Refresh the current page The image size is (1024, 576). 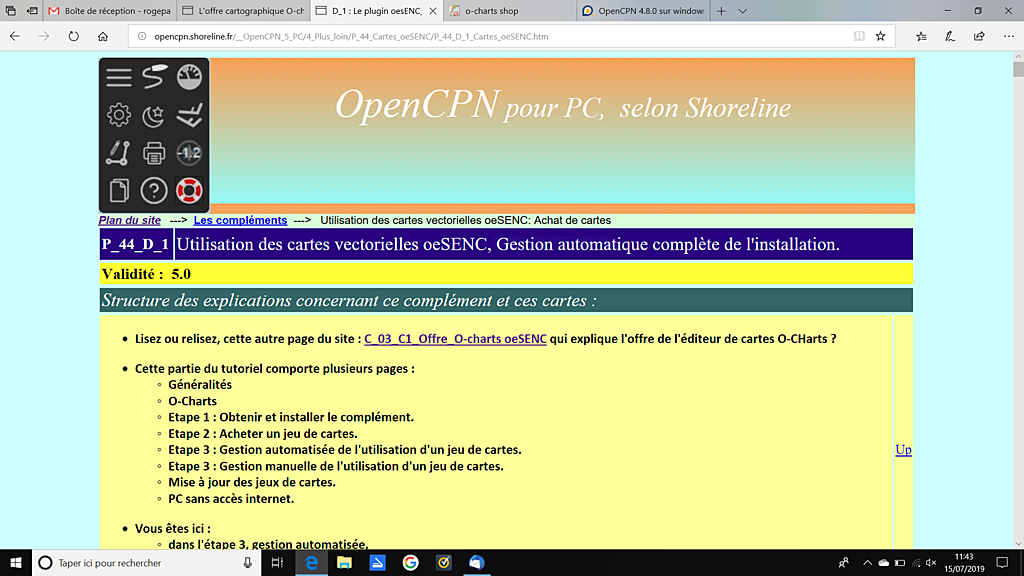pyautogui.click(x=73, y=37)
